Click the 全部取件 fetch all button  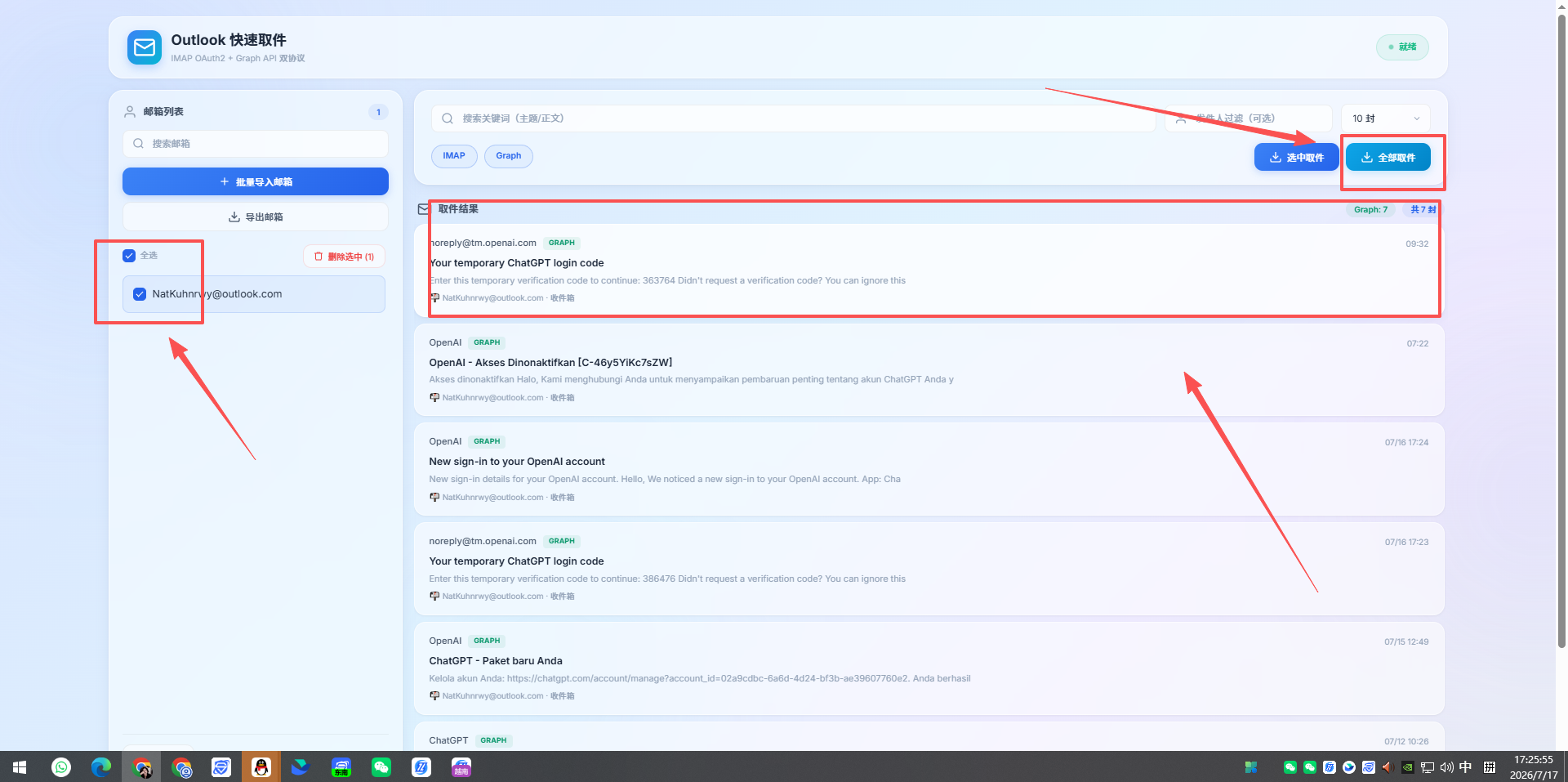pos(1388,157)
